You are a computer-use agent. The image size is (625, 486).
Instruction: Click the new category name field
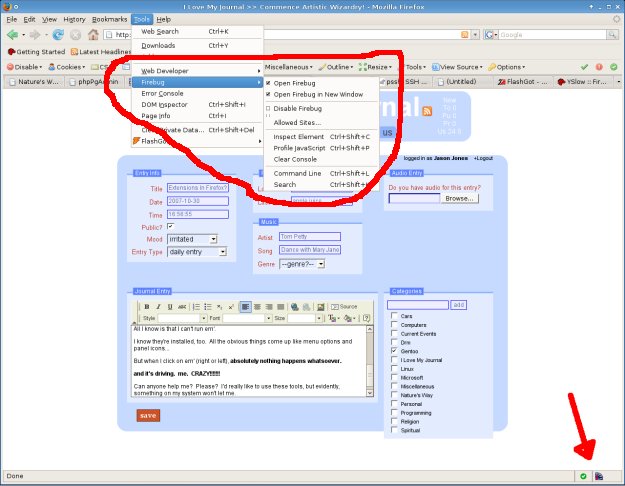point(418,305)
